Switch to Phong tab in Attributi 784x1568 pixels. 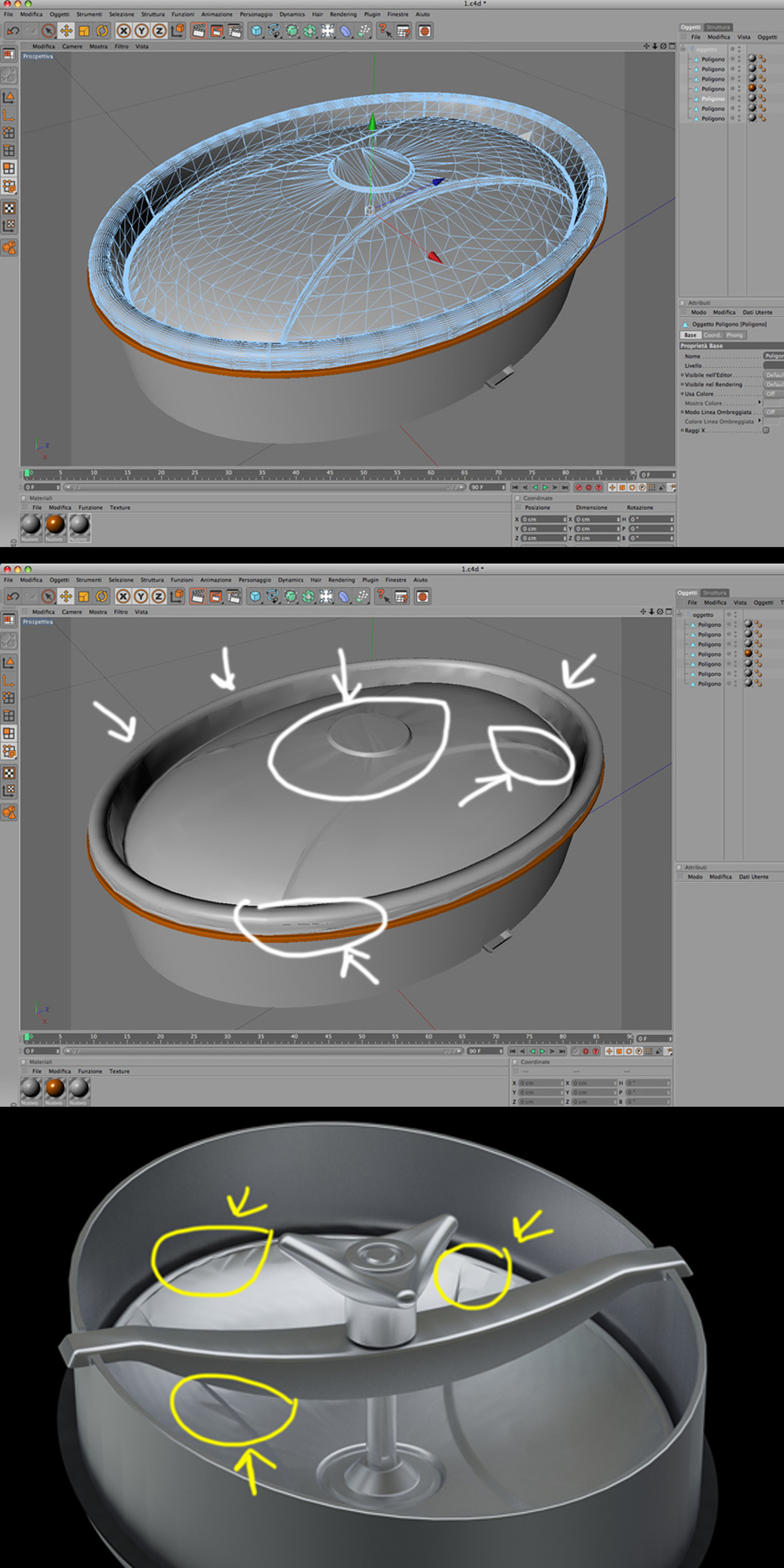734,335
